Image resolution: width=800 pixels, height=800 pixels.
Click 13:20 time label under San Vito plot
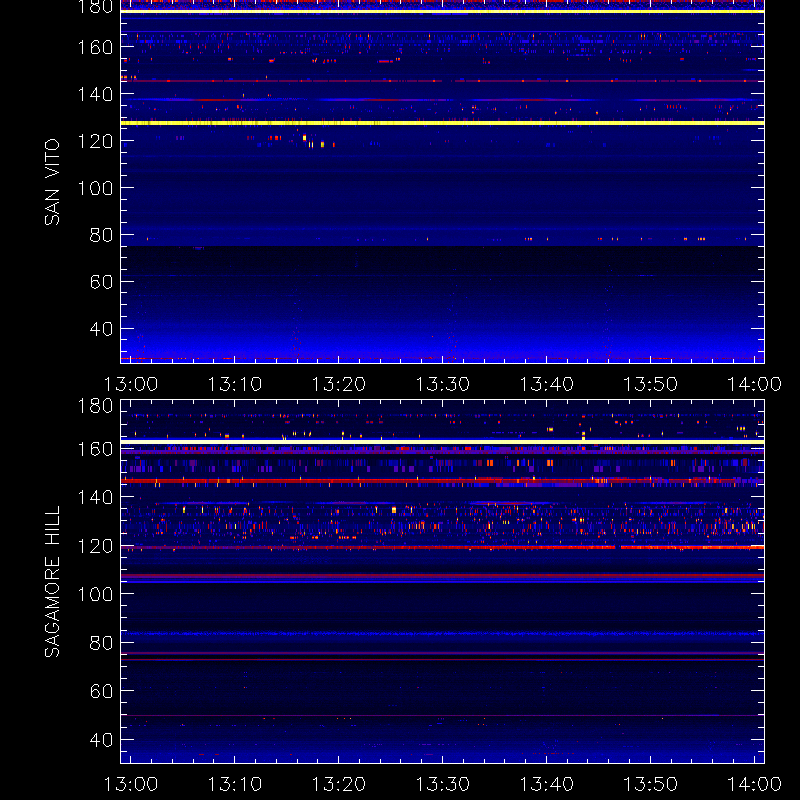click(339, 384)
